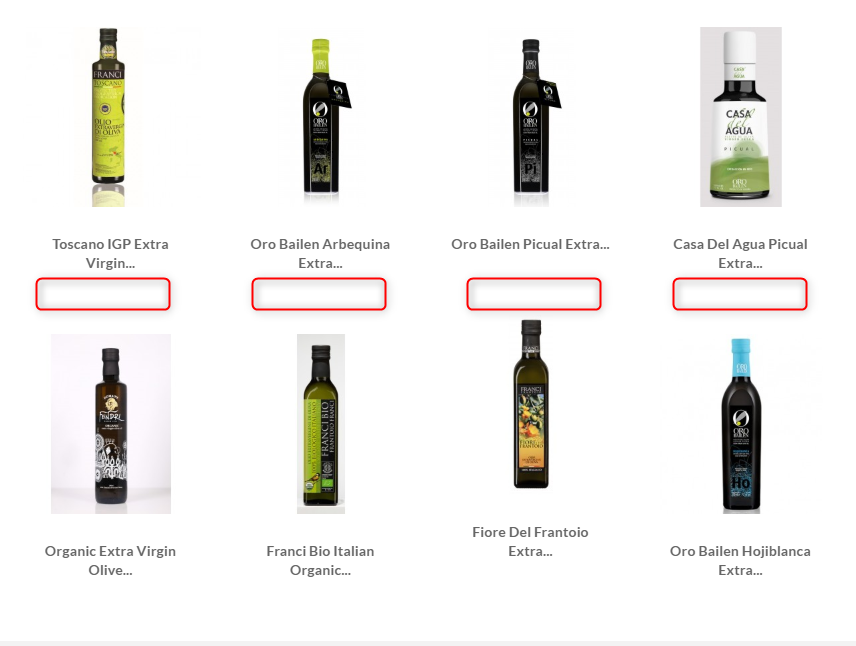Click the "Organic Extra Virgin Olive..." product title
Viewport: 856px width, 646px height.
coord(110,560)
